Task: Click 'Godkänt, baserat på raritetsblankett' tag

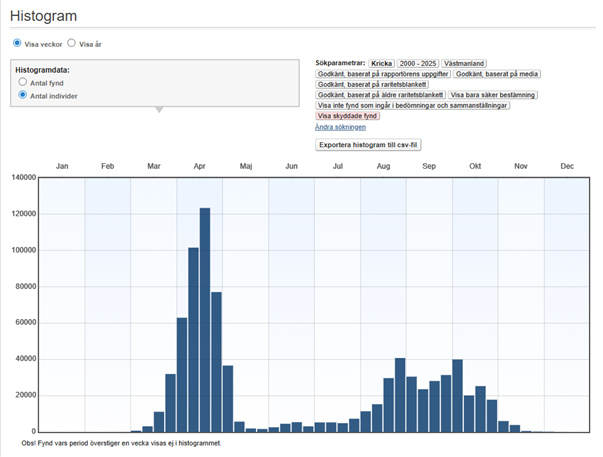Action: [x=372, y=84]
